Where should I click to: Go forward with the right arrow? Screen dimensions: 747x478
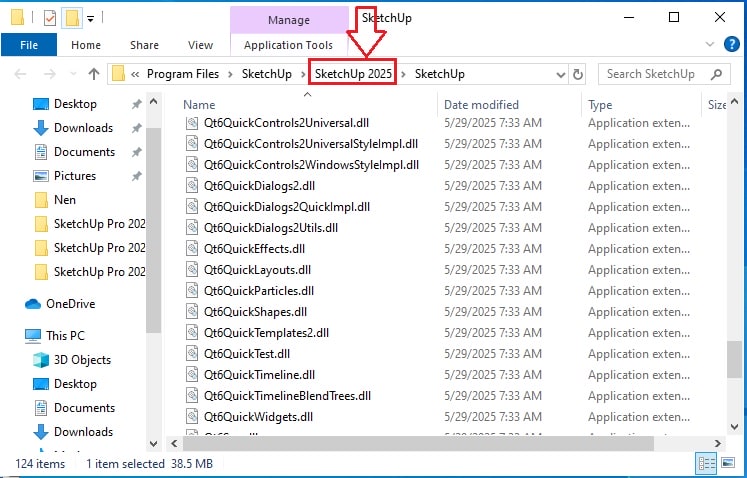(50, 74)
